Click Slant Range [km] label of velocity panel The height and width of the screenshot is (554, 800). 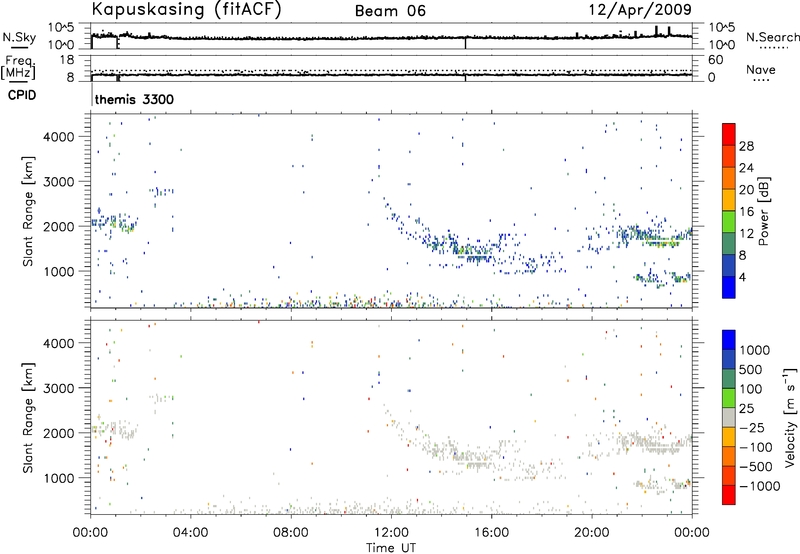[x=28, y=418]
